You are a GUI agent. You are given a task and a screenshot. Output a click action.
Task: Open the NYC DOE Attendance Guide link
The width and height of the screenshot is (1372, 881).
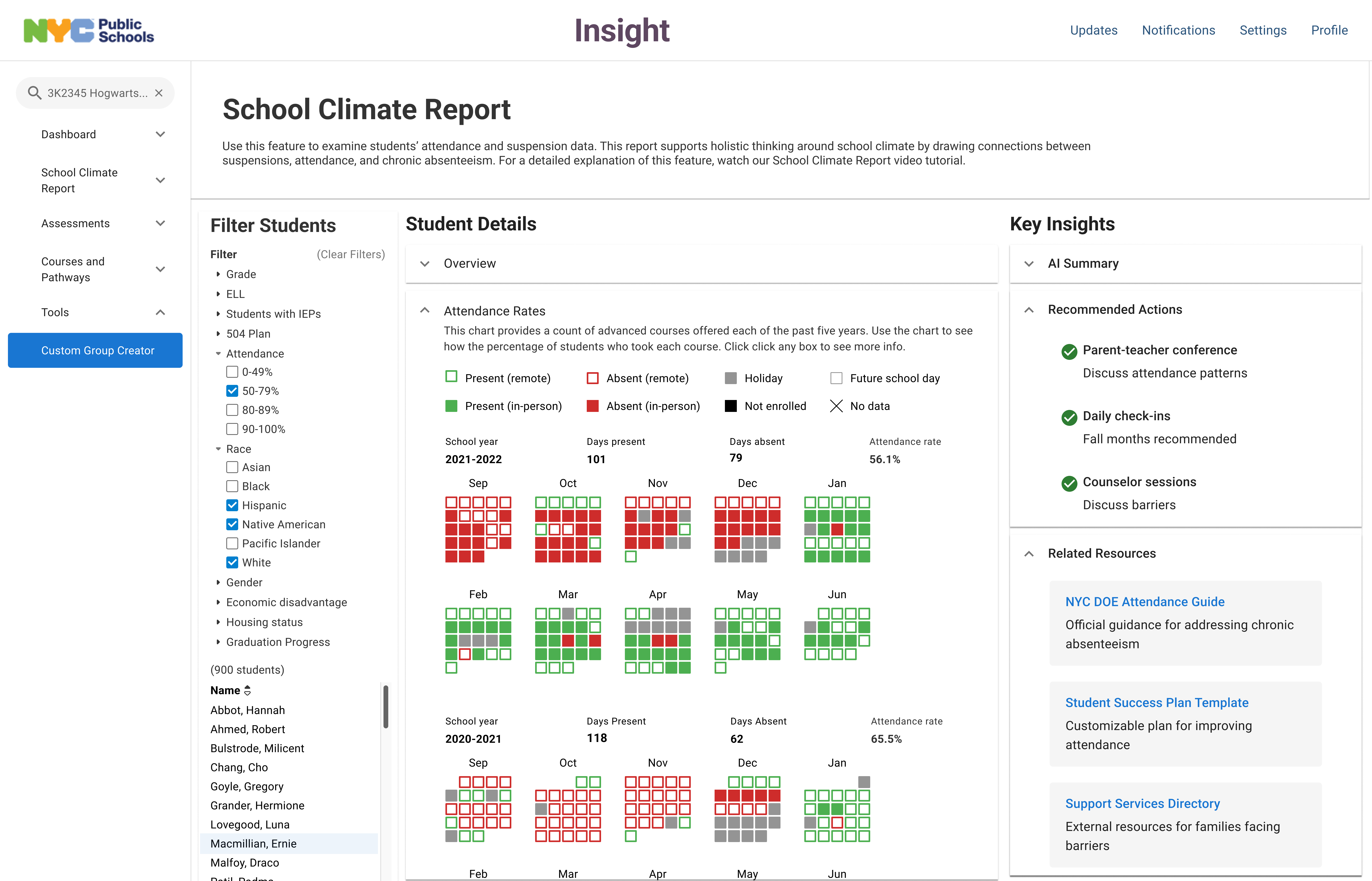pyautogui.click(x=1145, y=602)
